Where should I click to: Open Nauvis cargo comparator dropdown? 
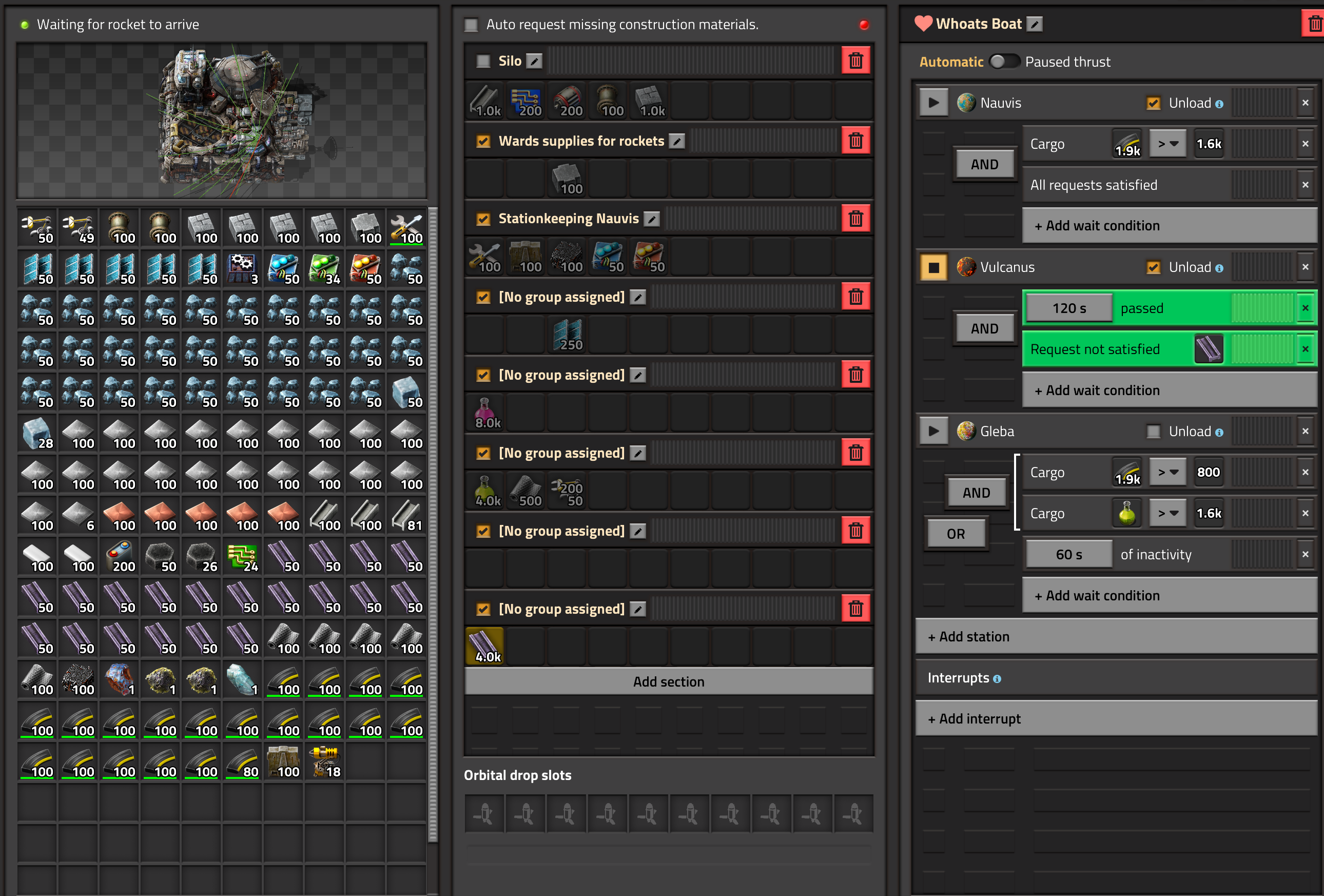[x=1167, y=144]
